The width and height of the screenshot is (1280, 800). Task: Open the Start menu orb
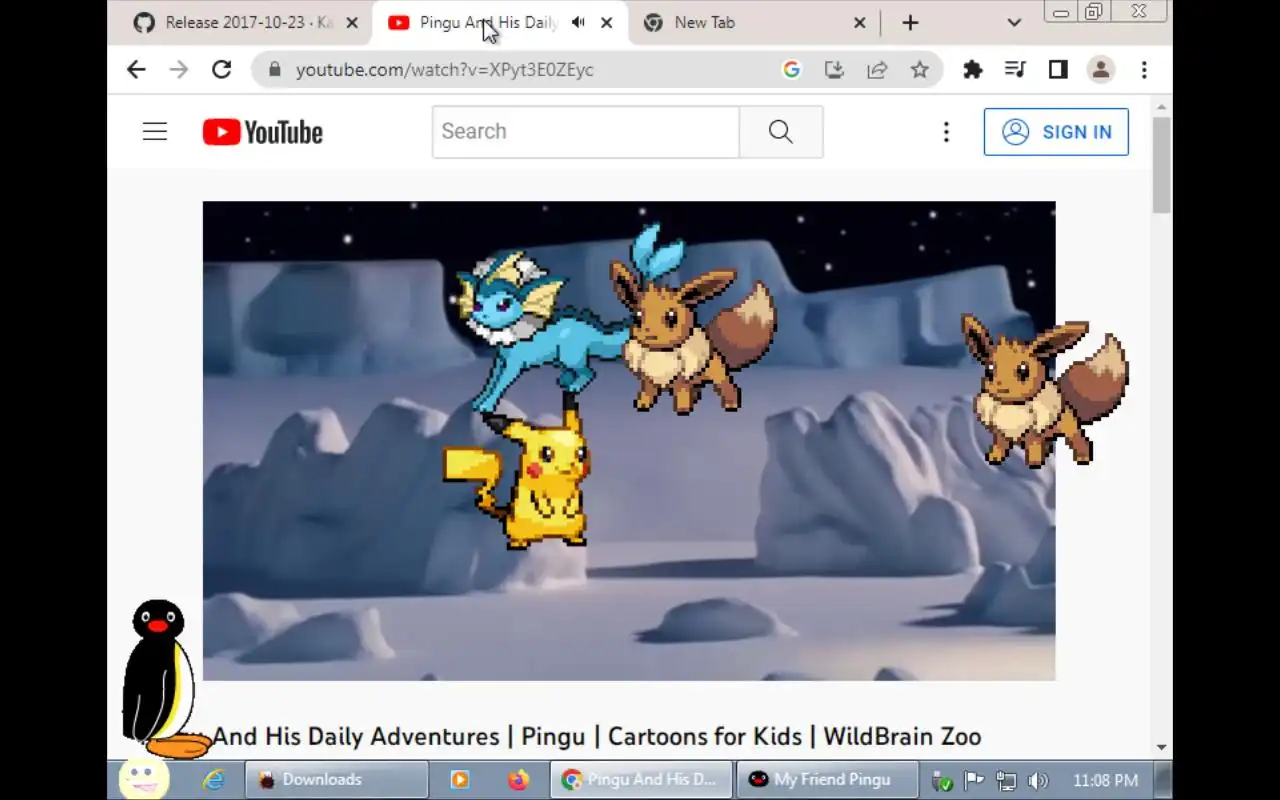pyautogui.click(x=143, y=779)
